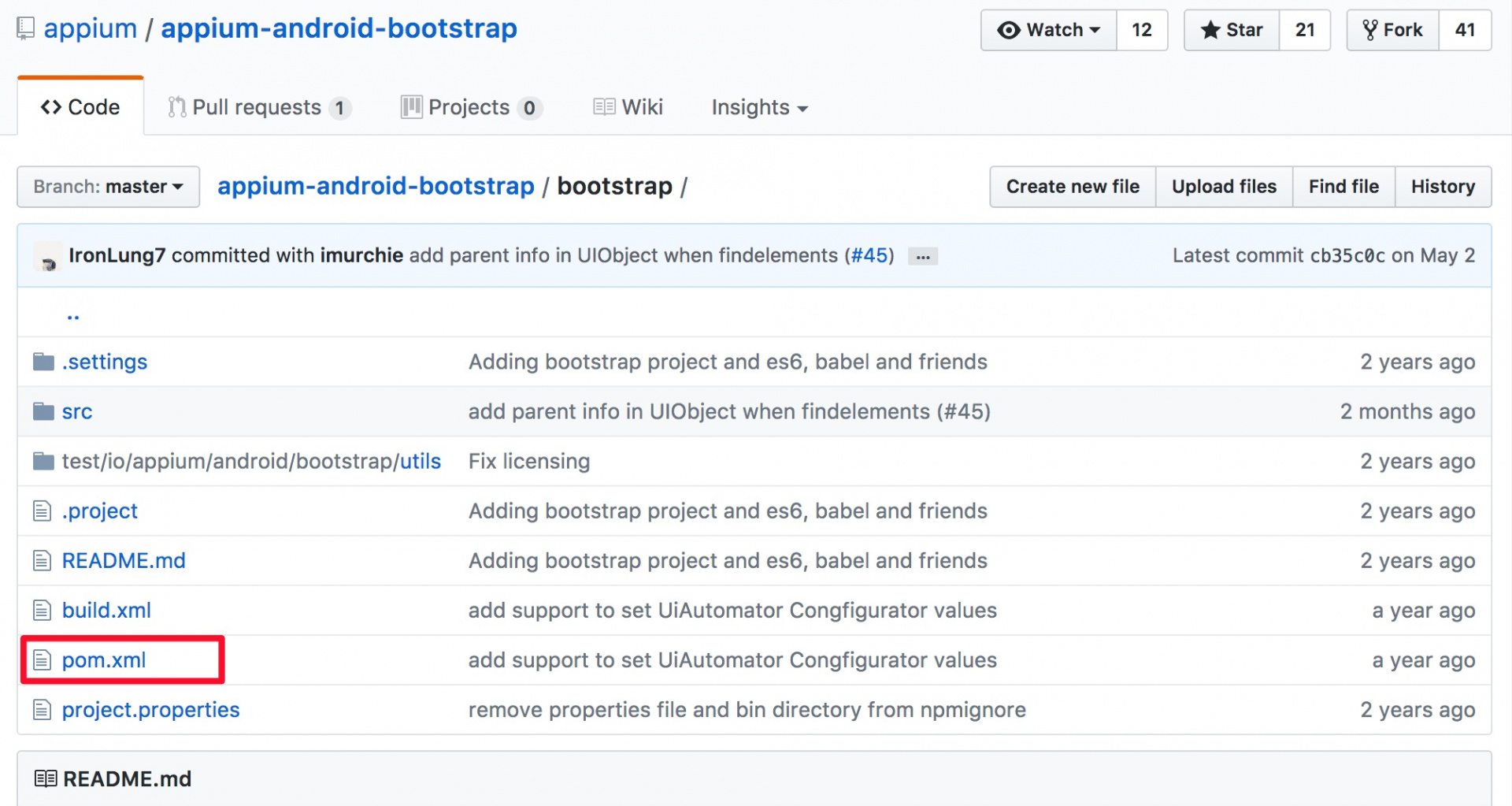
Task: Open src folder
Action: coord(77,411)
